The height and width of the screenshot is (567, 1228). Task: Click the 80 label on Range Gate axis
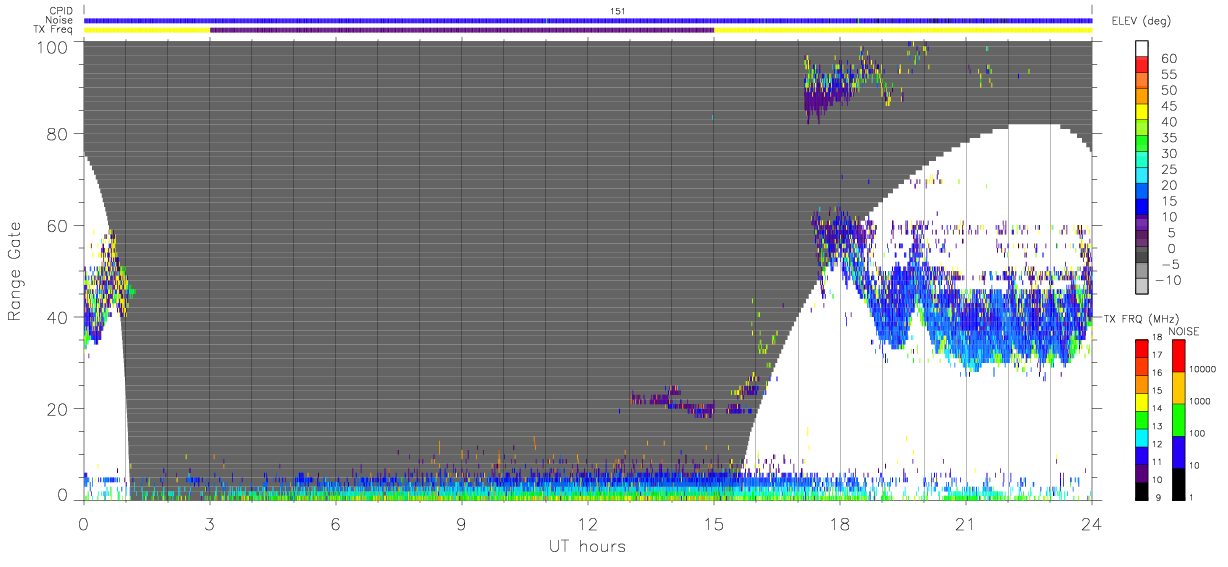(x=57, y=134)
